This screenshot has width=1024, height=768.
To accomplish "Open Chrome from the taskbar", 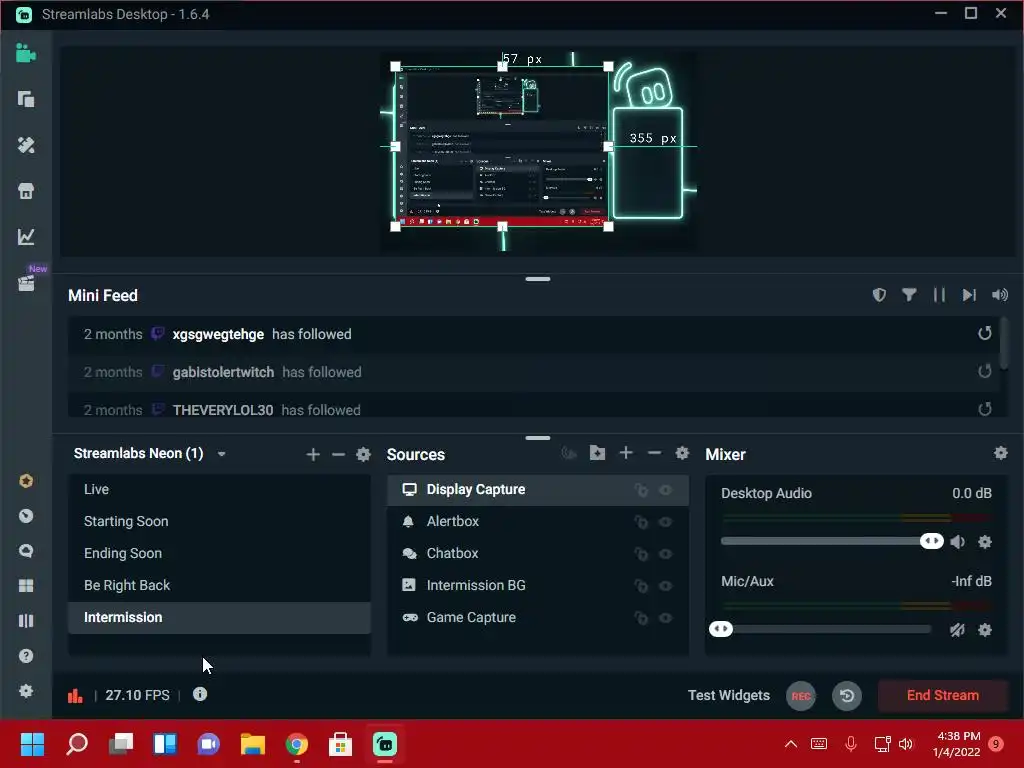I will click(x=296, y=744).
